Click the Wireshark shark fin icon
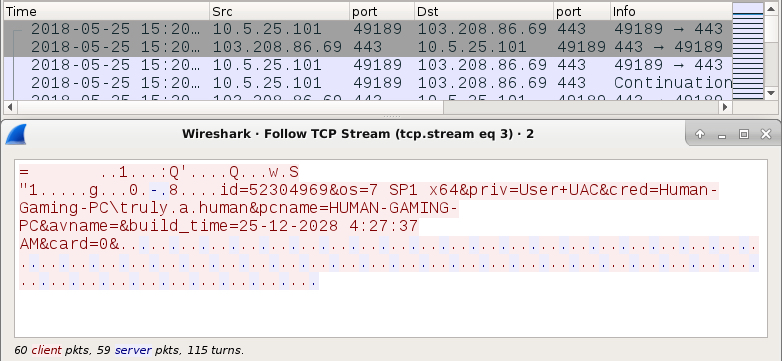The image size is (782, 361). pos(15,134)
